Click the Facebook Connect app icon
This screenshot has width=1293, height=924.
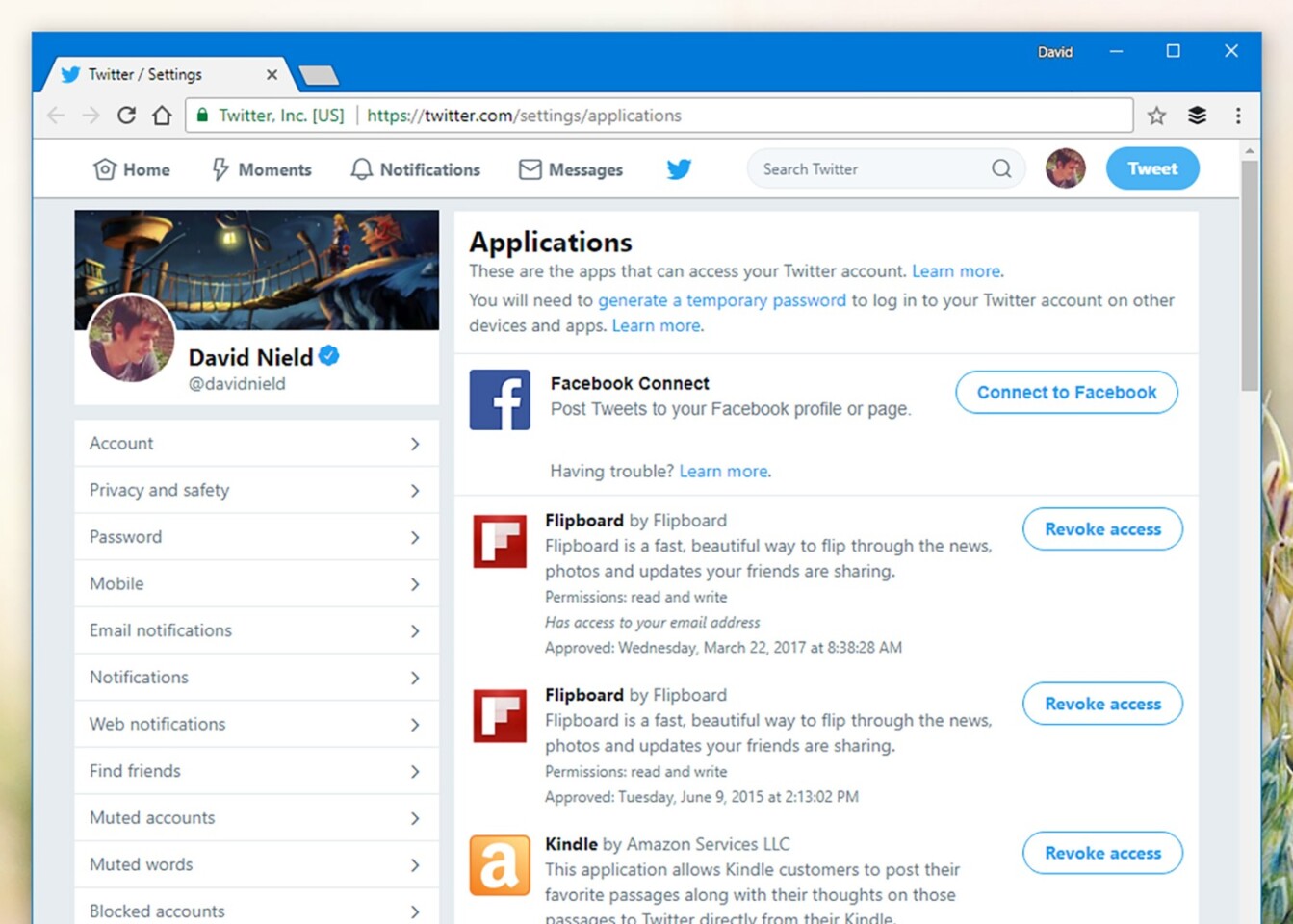pos(499,398)
